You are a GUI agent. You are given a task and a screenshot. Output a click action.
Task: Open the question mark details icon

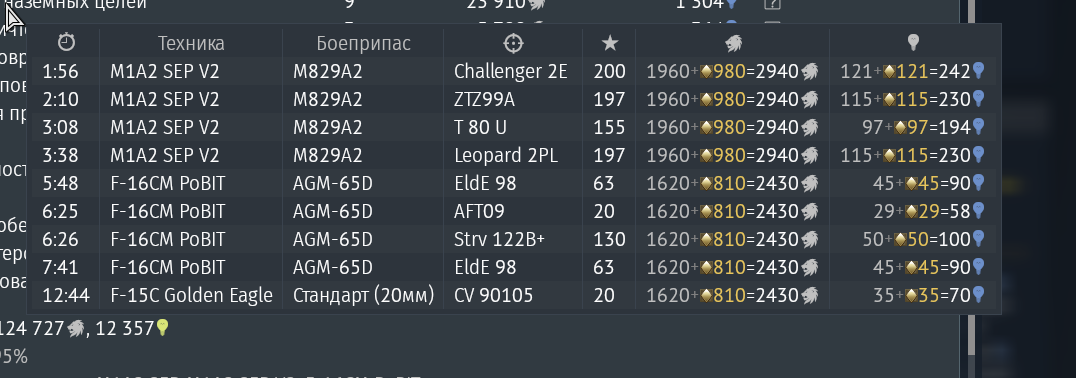(772, 4)
